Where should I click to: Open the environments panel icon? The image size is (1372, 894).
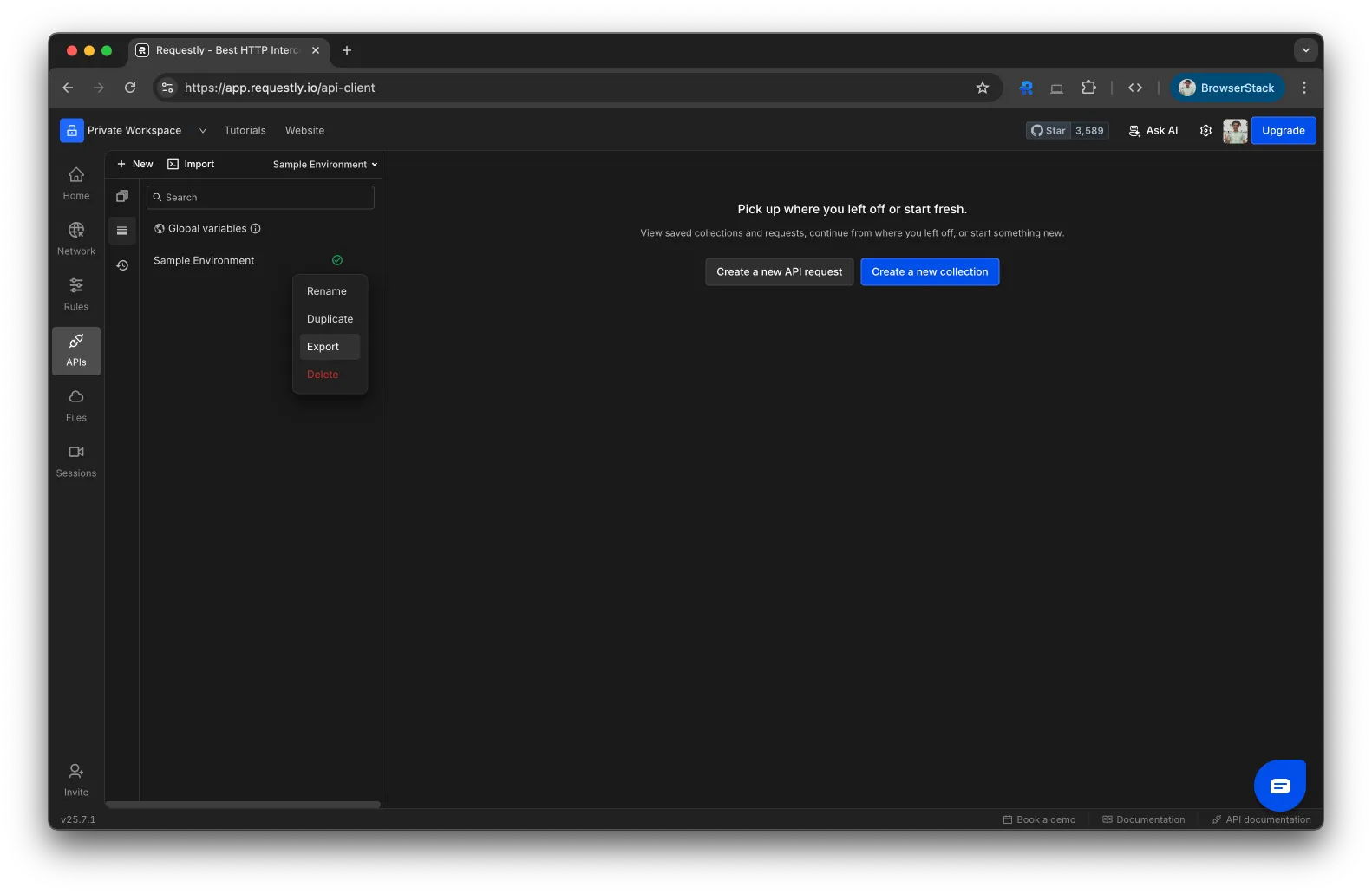122,231
